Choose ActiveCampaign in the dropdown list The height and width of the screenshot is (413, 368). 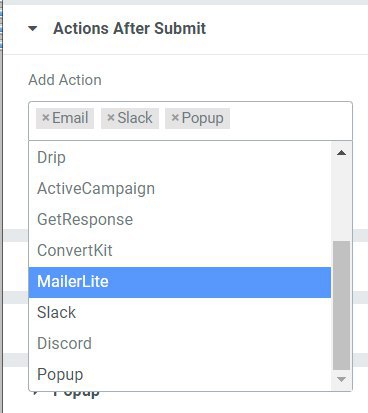coord(180,189)
